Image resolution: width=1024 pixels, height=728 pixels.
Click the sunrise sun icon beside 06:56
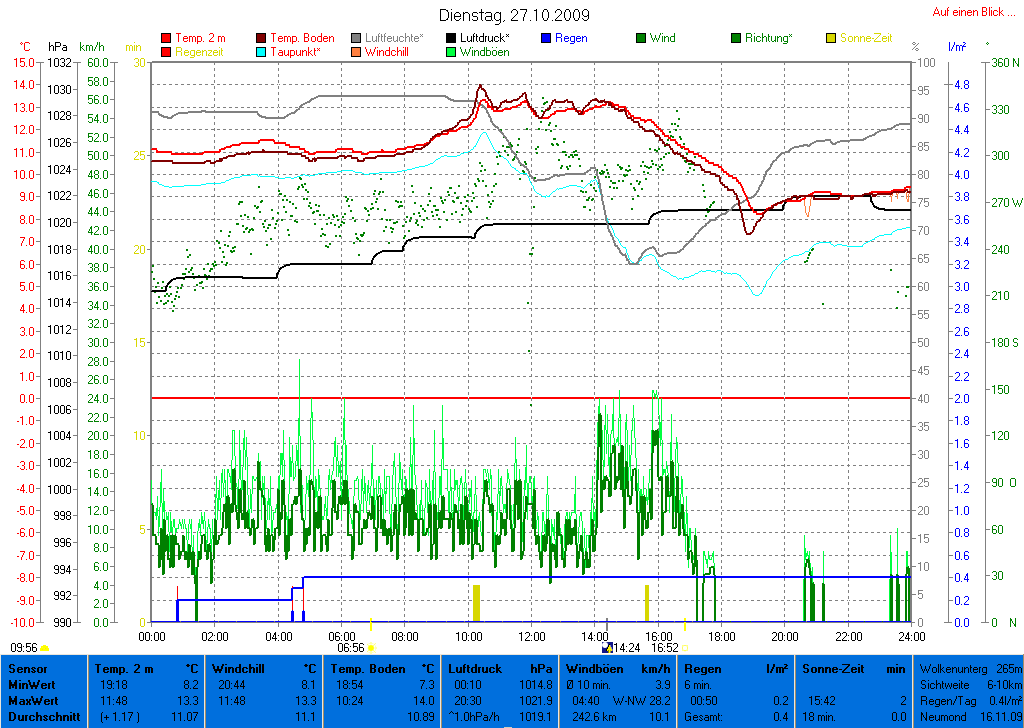pos(371,648)
